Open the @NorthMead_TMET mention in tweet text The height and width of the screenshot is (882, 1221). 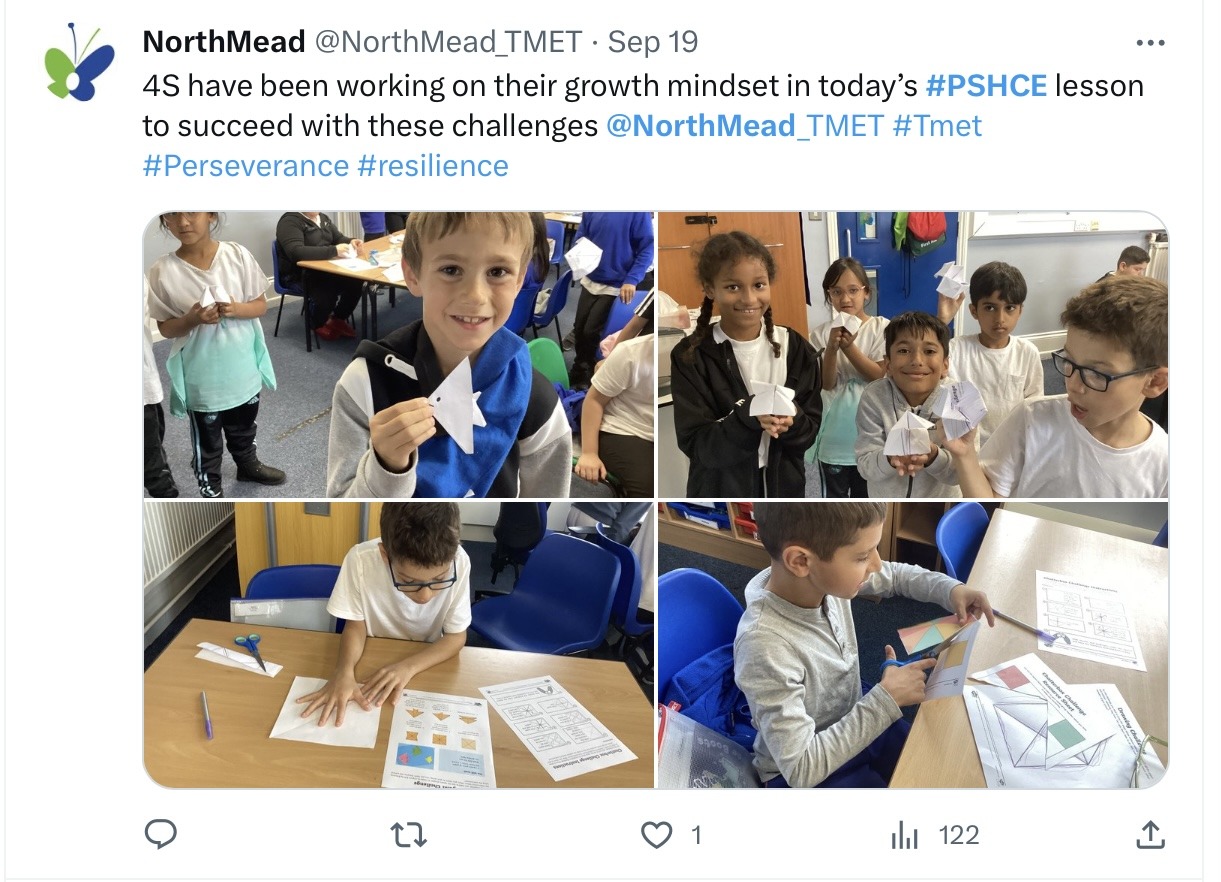(745, 126)
